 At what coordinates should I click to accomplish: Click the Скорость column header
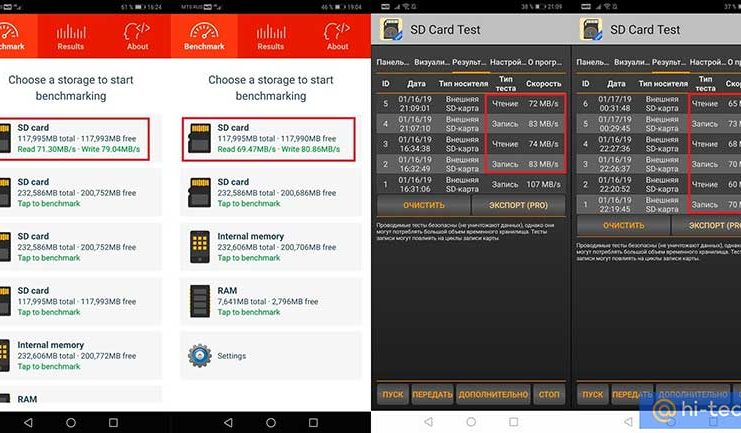pyautogui.click(x=543, y=84)
